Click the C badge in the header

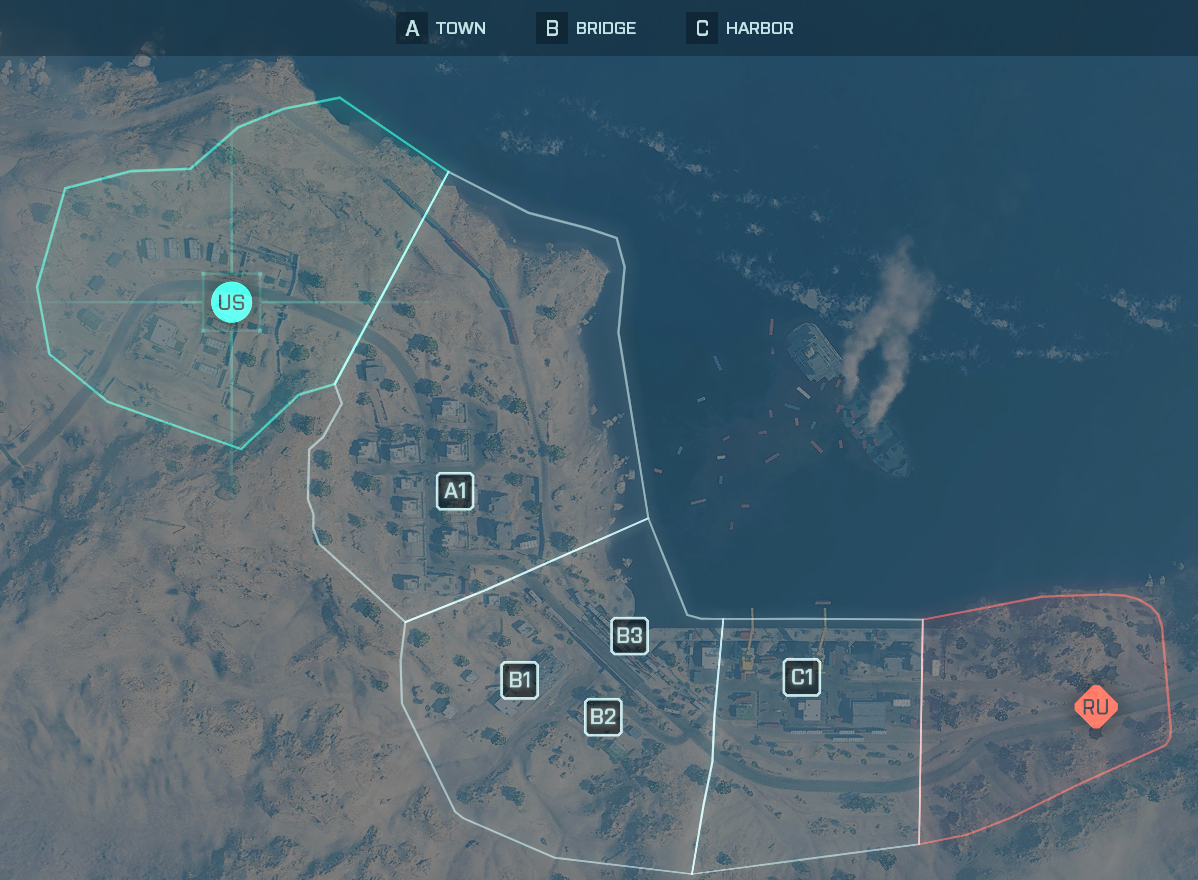[701, 28]
